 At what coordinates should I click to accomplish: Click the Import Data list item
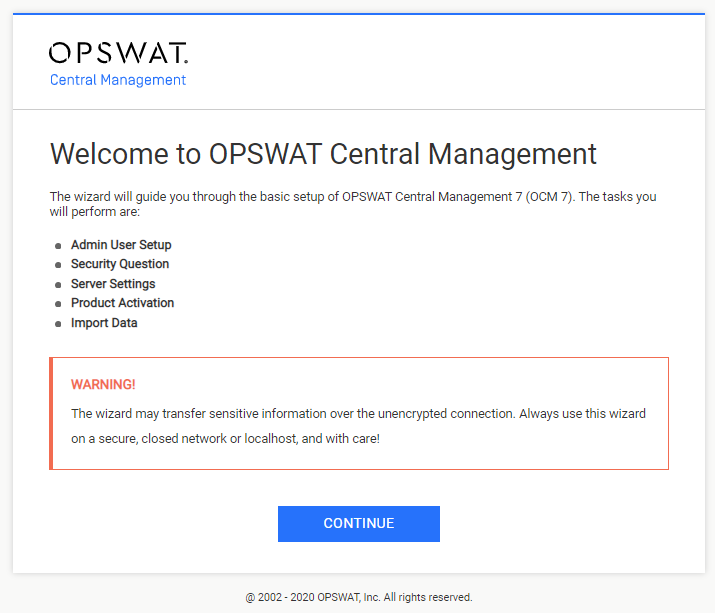pyautogui.click(x=104, y=323)
